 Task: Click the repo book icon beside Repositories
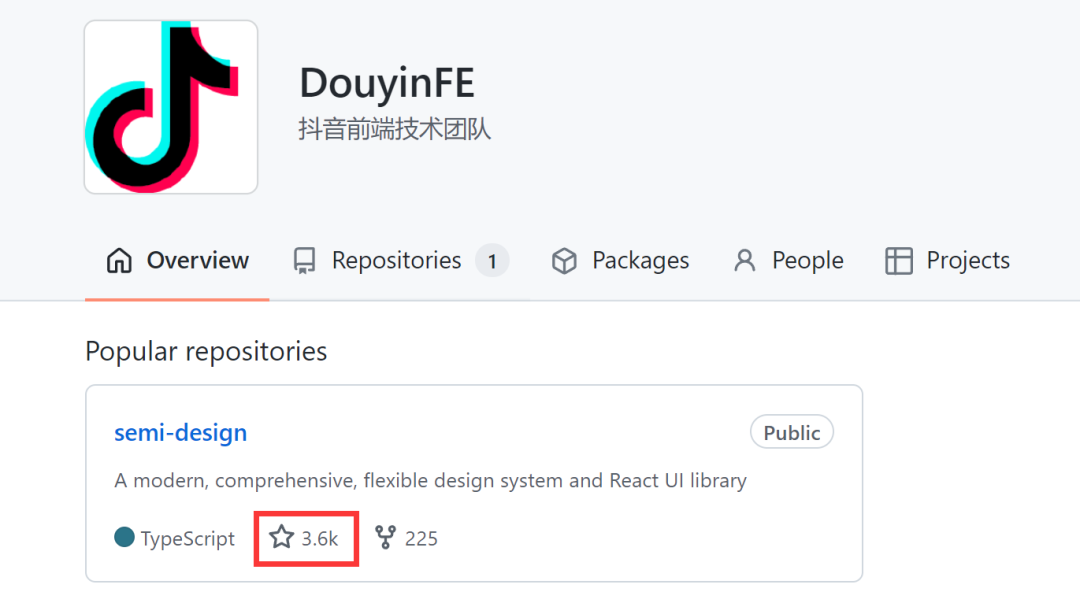tap(304, 261)
